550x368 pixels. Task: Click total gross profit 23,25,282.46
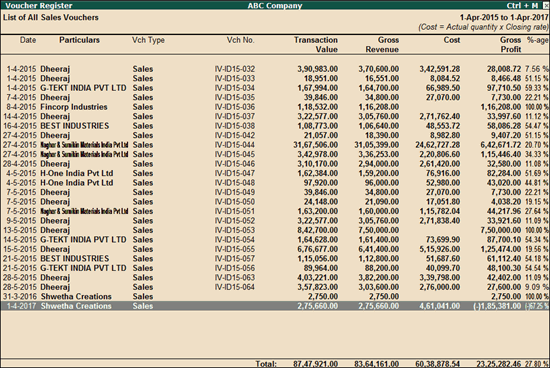498,364
